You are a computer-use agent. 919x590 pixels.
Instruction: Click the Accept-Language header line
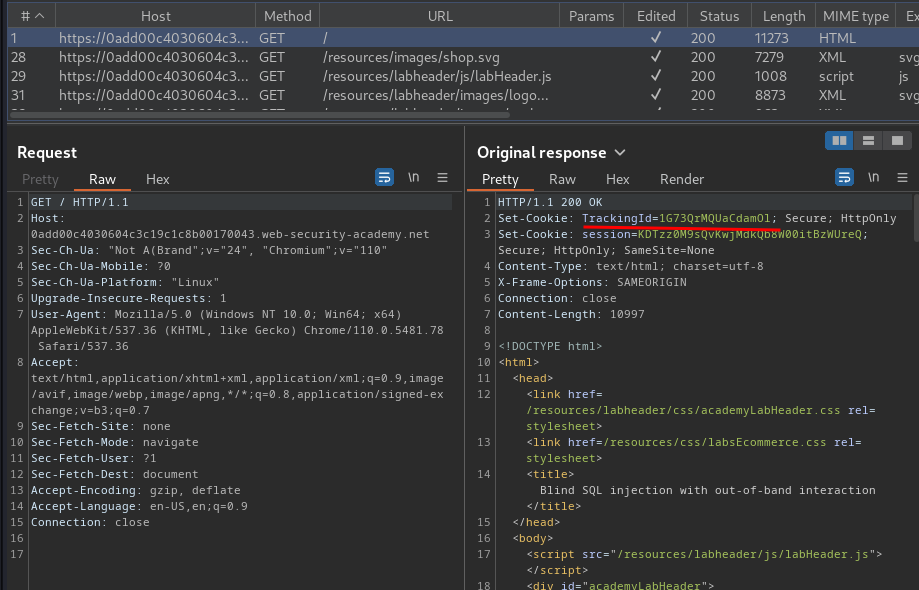[x=139, y=506]
